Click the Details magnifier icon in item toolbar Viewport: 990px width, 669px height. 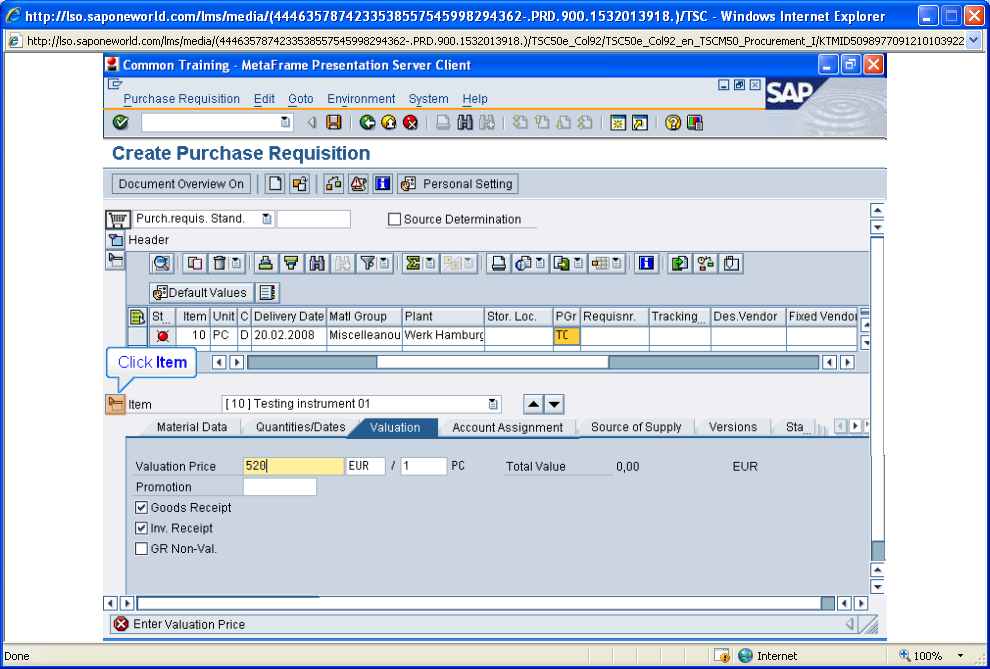pos(162,263)
